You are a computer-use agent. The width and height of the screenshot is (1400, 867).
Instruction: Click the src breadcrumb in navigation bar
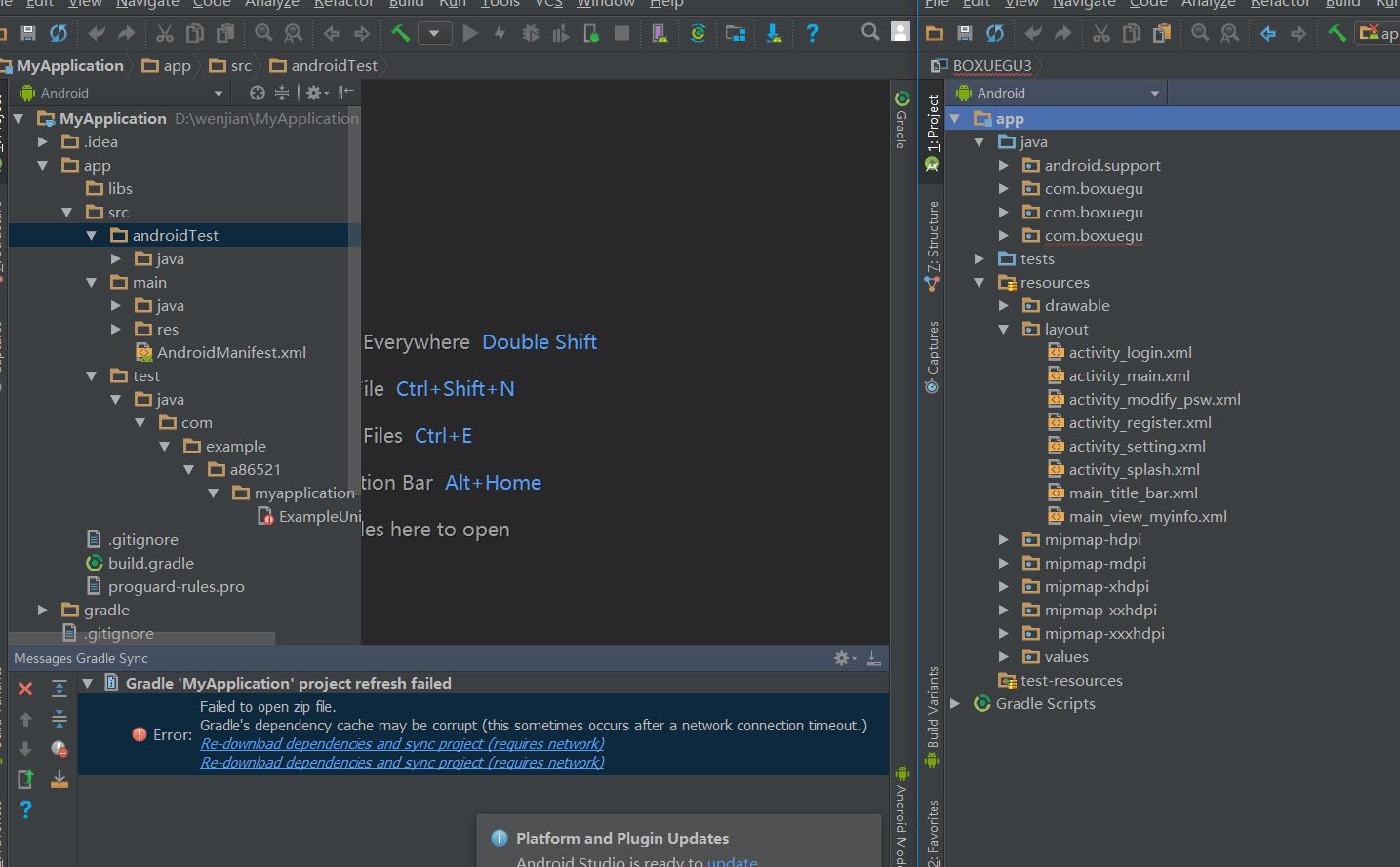click(230, 66)
